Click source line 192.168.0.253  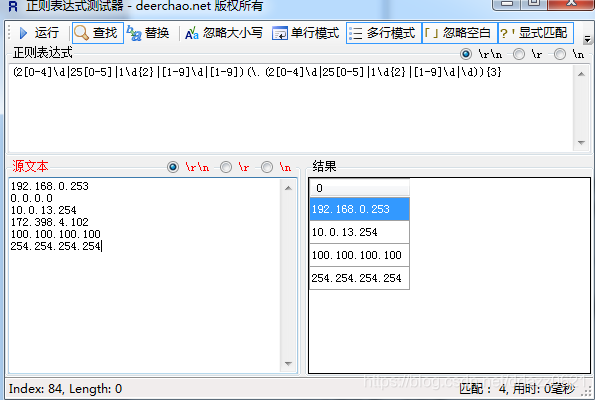point(49,186)
